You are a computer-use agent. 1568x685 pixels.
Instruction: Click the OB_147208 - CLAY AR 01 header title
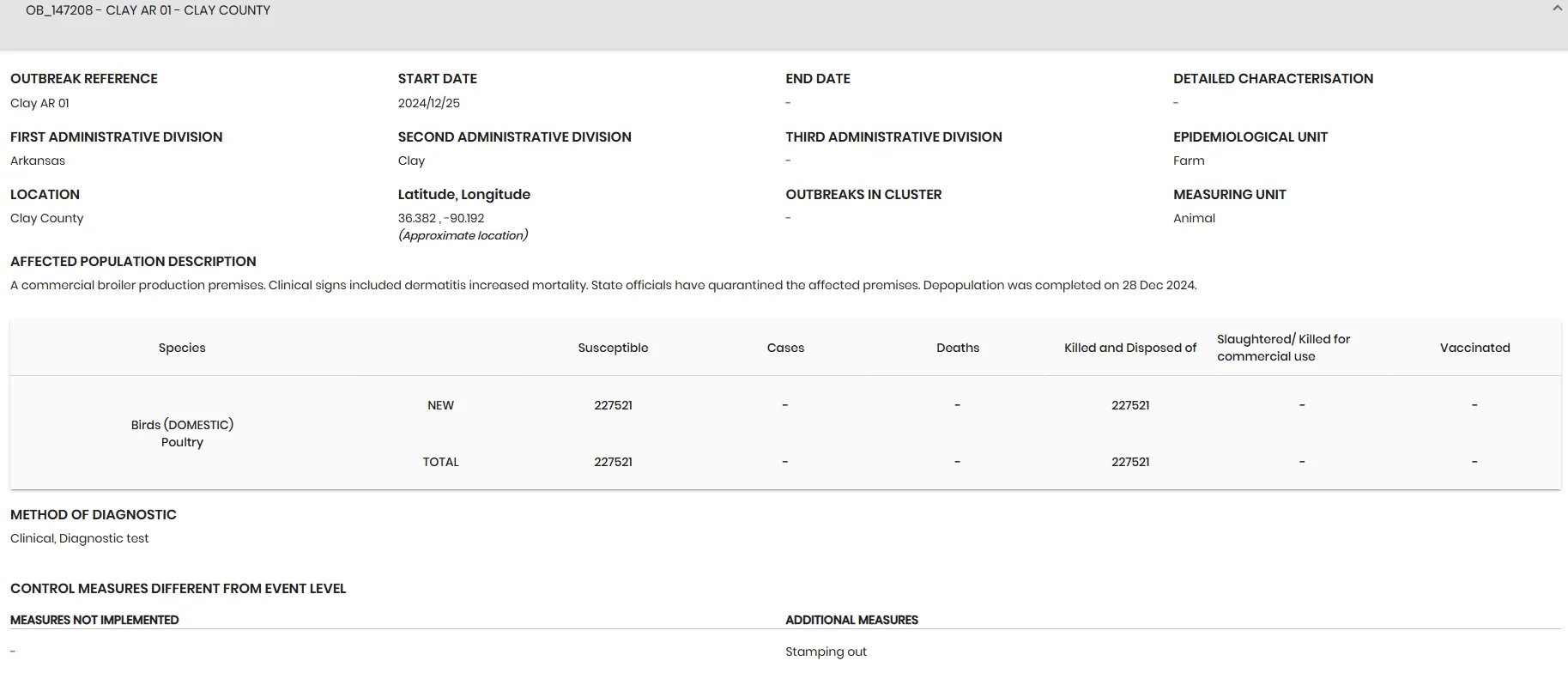pyautogui.click(x=148, y=10)
